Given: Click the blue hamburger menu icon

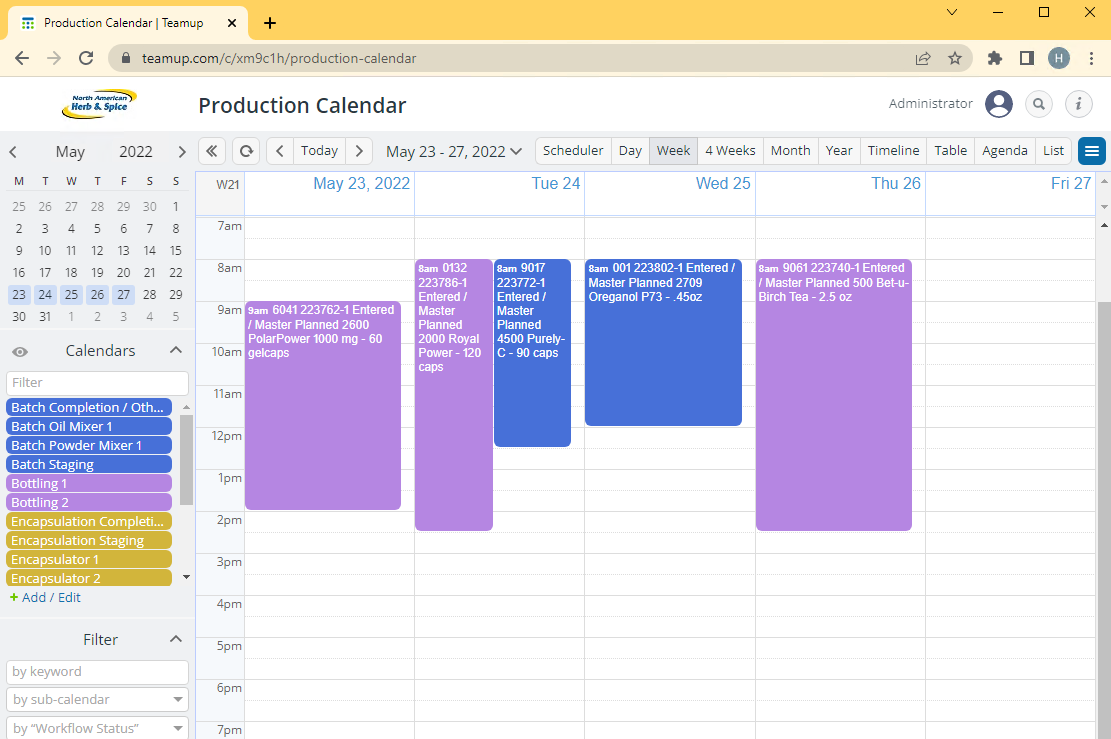Looking at the screenshot, I should (1092, 151).
